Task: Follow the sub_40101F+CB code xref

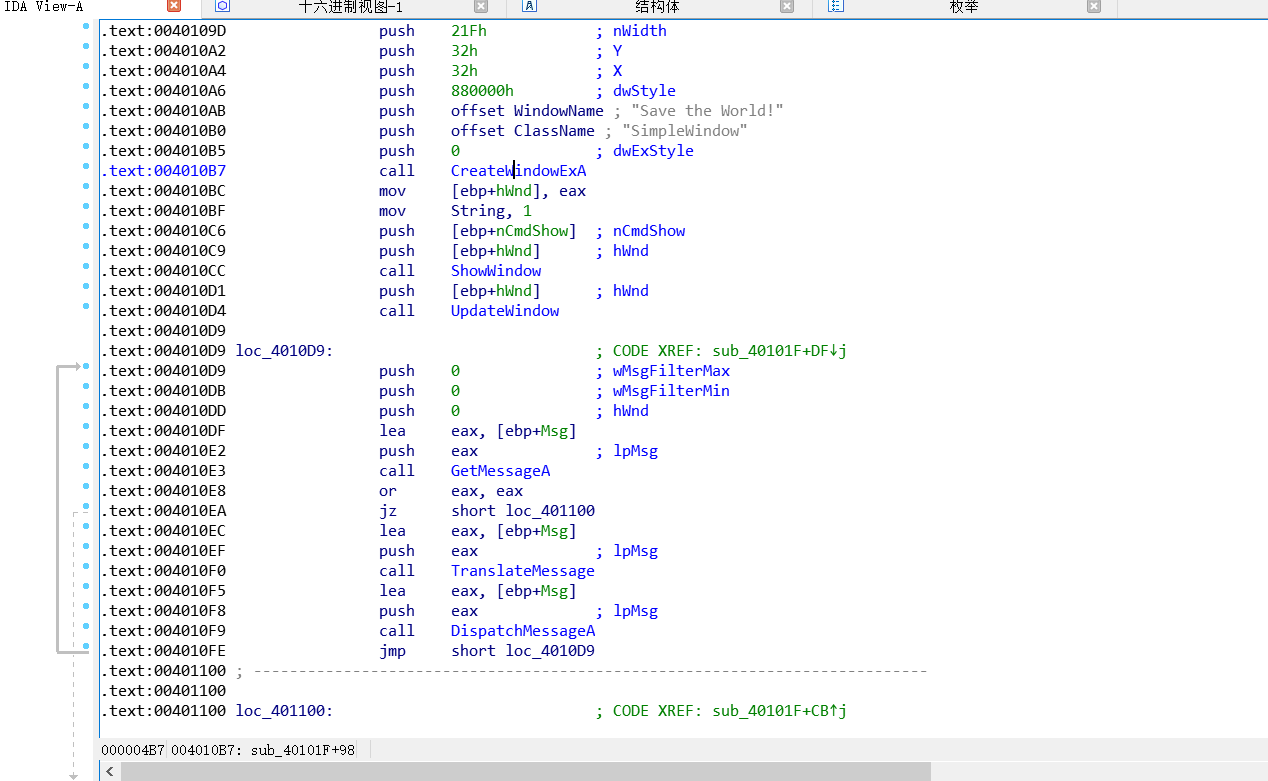Action: [780, 711]
